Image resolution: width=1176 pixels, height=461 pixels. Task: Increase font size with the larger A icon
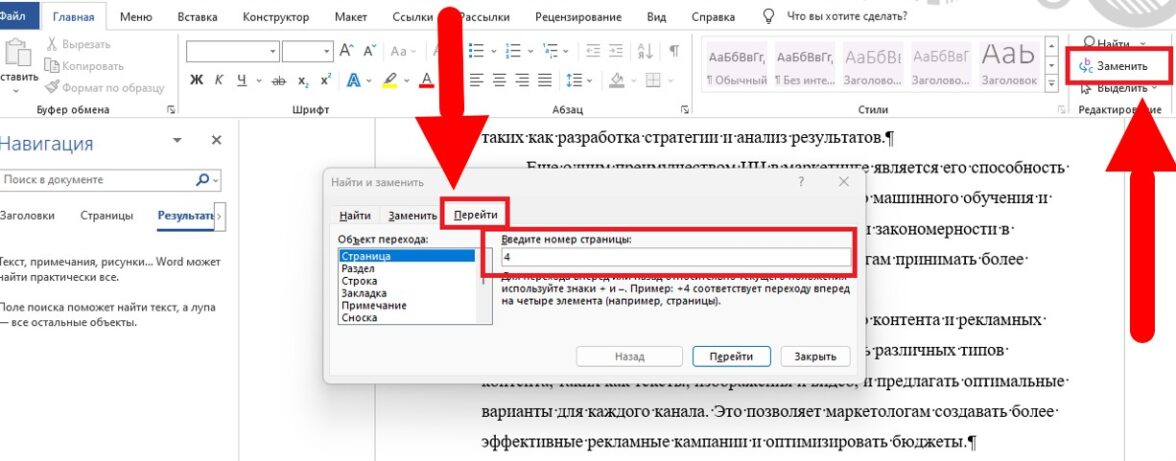(346, 51)
